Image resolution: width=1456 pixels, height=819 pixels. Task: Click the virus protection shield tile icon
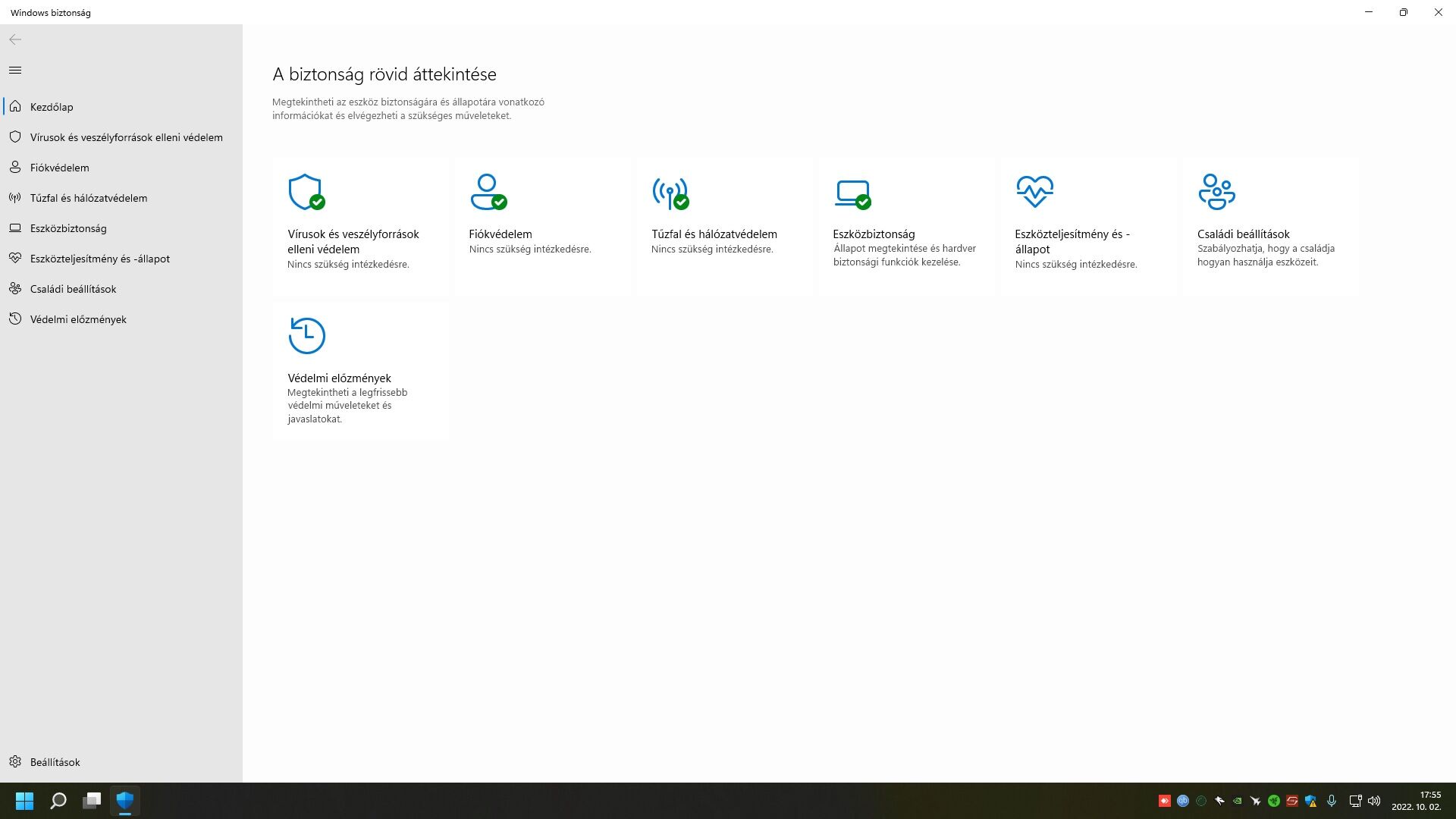tap(306, 192)
